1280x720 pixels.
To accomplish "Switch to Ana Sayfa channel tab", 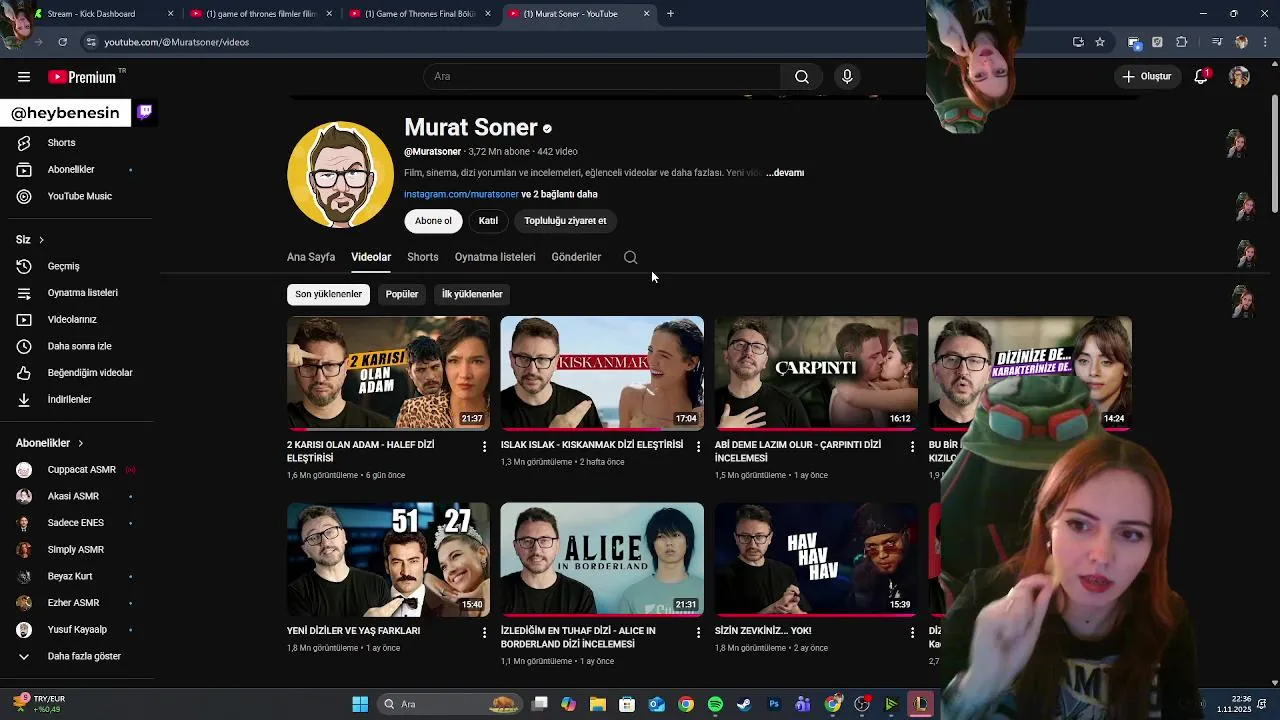I will [311, 257].
